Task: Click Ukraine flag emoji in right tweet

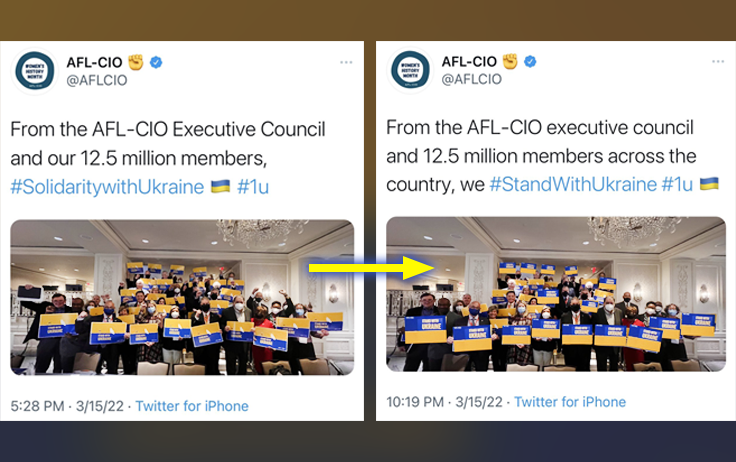Action: [709, 184]
